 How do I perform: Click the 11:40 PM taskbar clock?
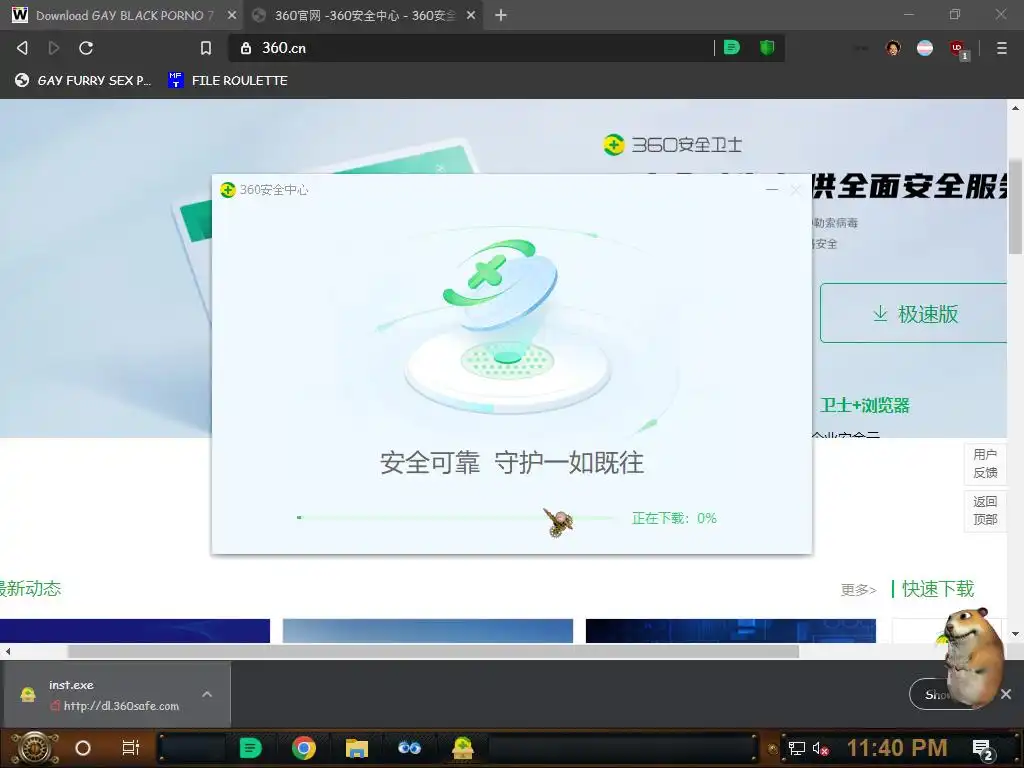click(897, 748)
